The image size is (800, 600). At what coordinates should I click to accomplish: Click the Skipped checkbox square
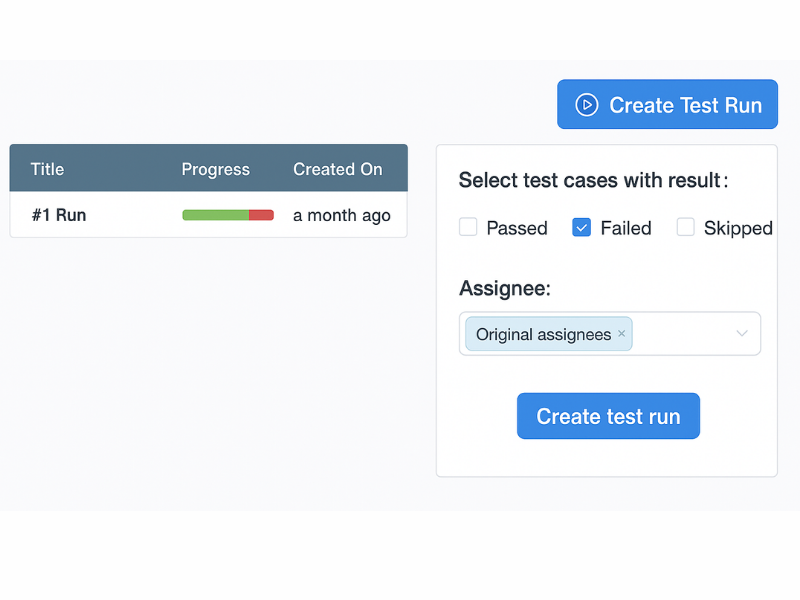point(686,227)
